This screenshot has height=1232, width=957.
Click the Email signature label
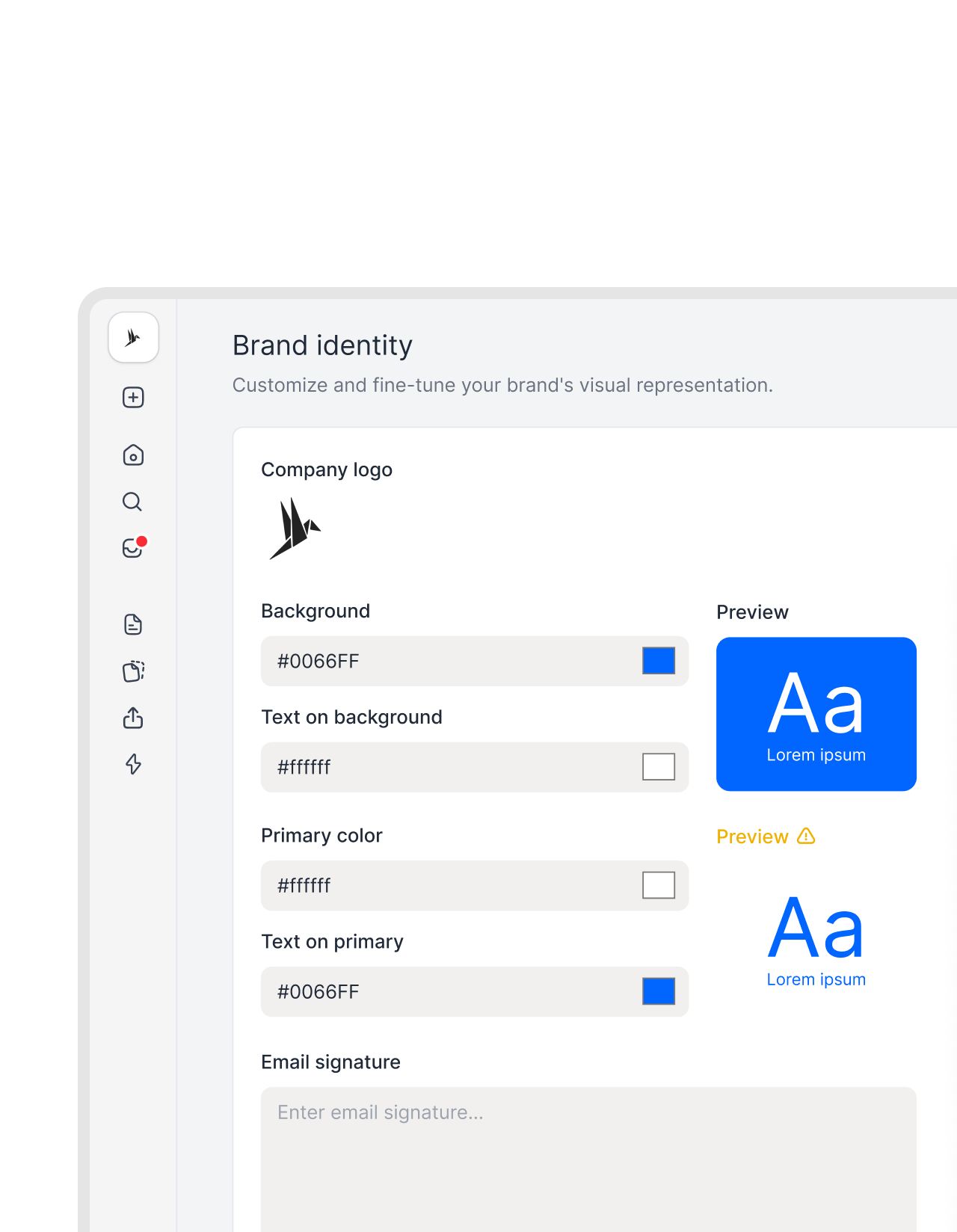330,1062
